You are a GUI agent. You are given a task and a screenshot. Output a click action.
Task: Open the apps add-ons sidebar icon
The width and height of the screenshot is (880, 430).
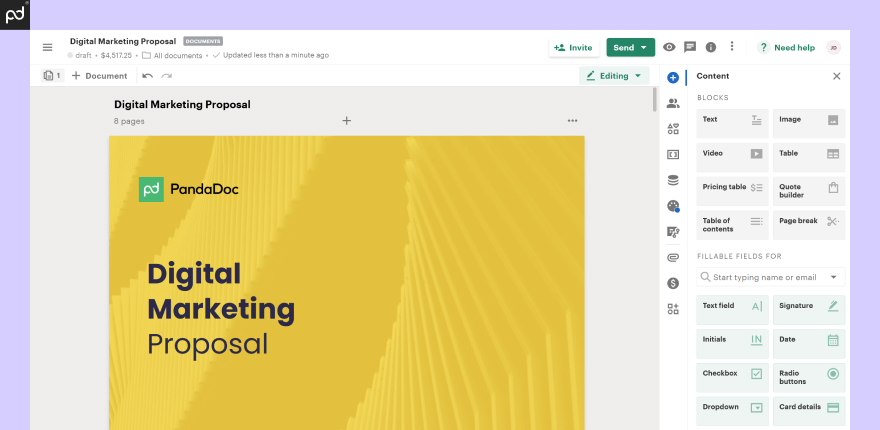(x=673, y=309)
